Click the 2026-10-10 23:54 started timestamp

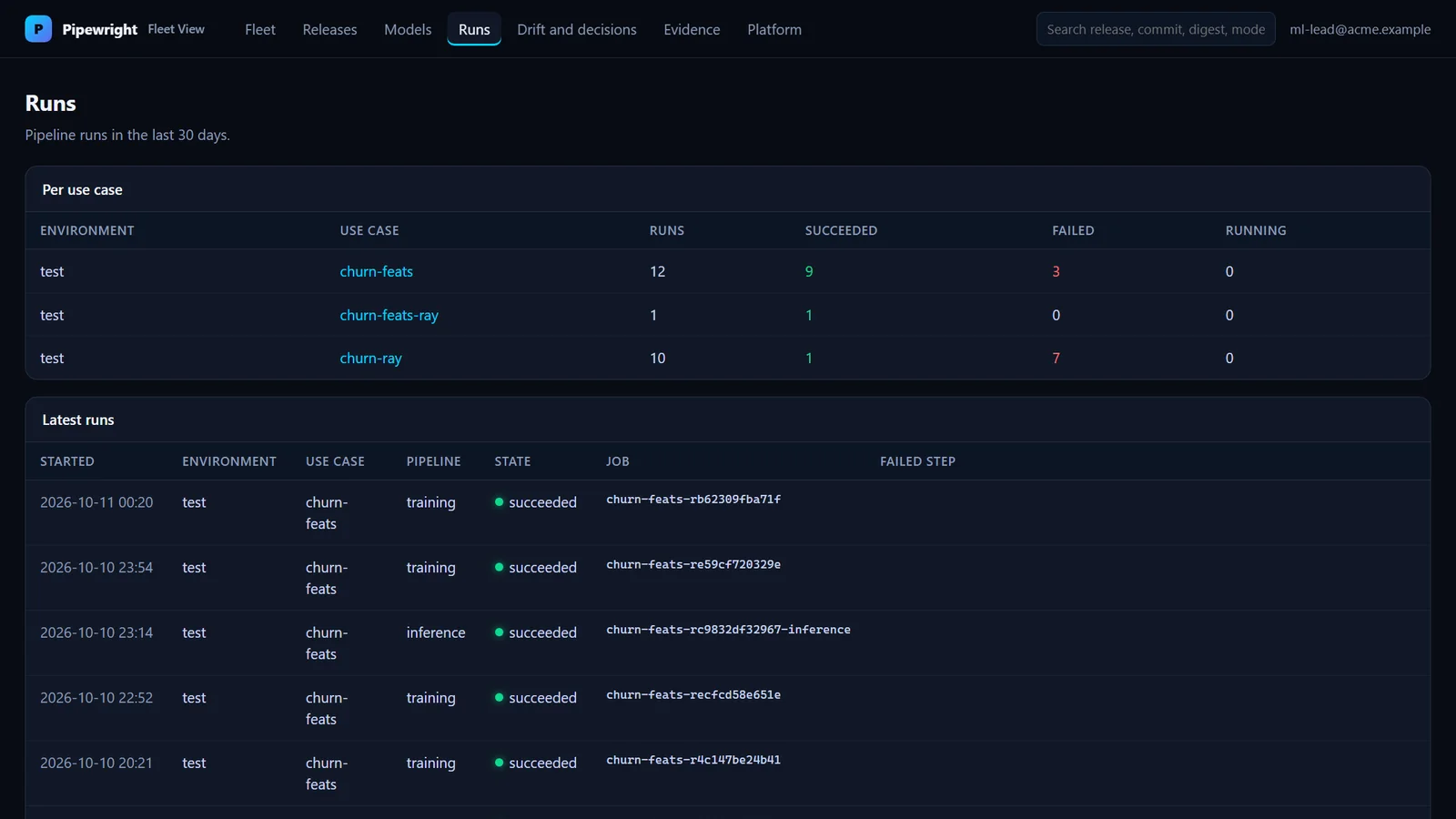96,567
